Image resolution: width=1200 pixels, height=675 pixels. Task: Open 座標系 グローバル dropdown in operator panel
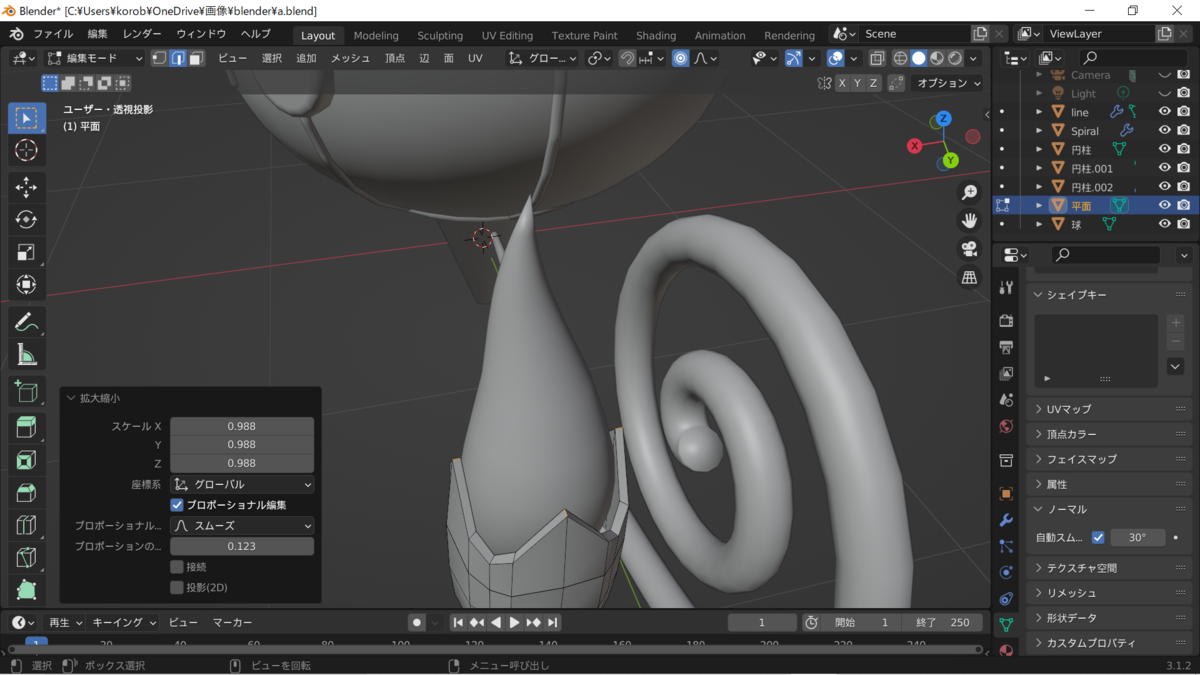click(242, 484)
